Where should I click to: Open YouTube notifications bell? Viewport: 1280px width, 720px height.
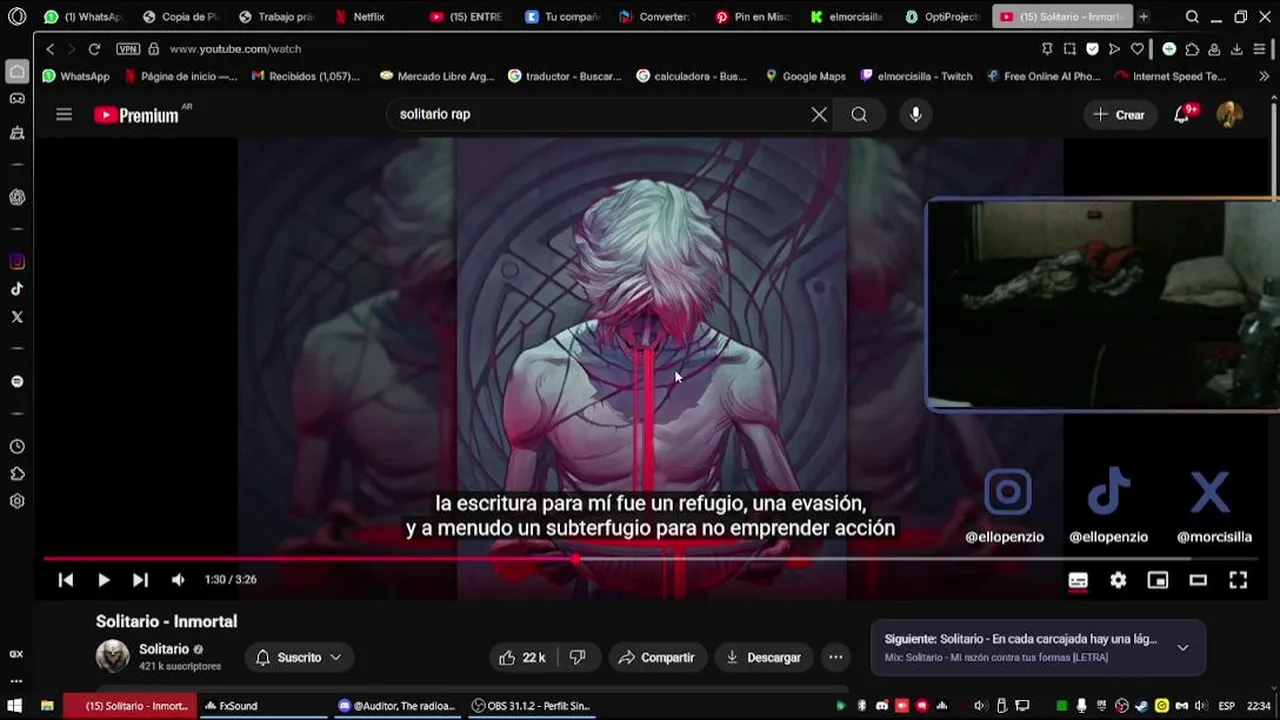tap(1182, 114)
